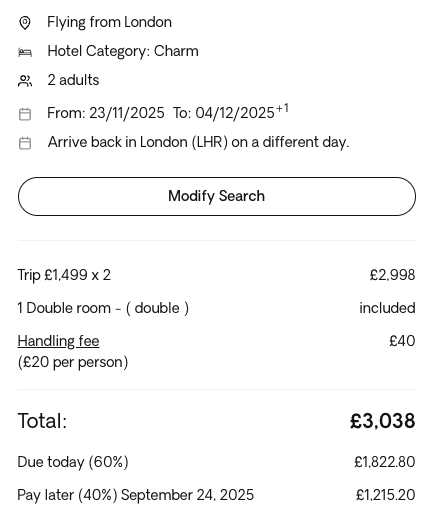Image resolution: width=438 pixels, height=517 pixels.
Task: Click the Trip £1,499 x 2 line
Action: (x=64, y=275)
